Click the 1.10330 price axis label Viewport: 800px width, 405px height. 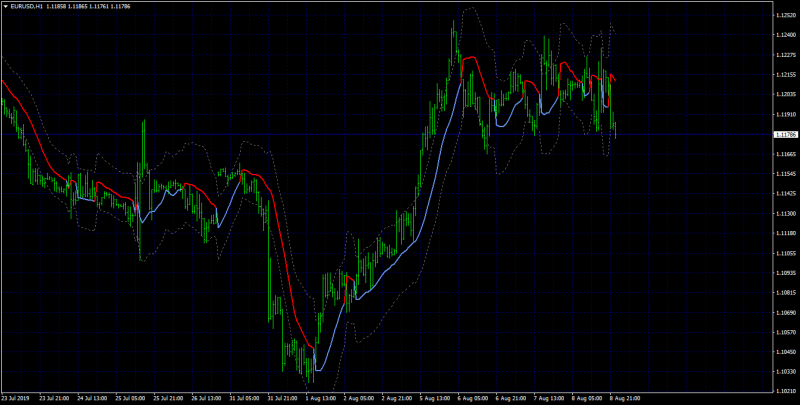coord(785,372)
